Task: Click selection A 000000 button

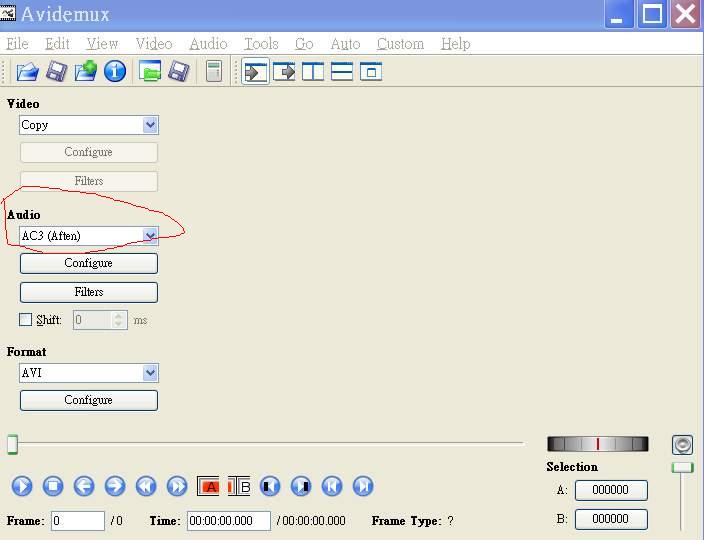Action: pyautogui.click(x=611, y=490)
